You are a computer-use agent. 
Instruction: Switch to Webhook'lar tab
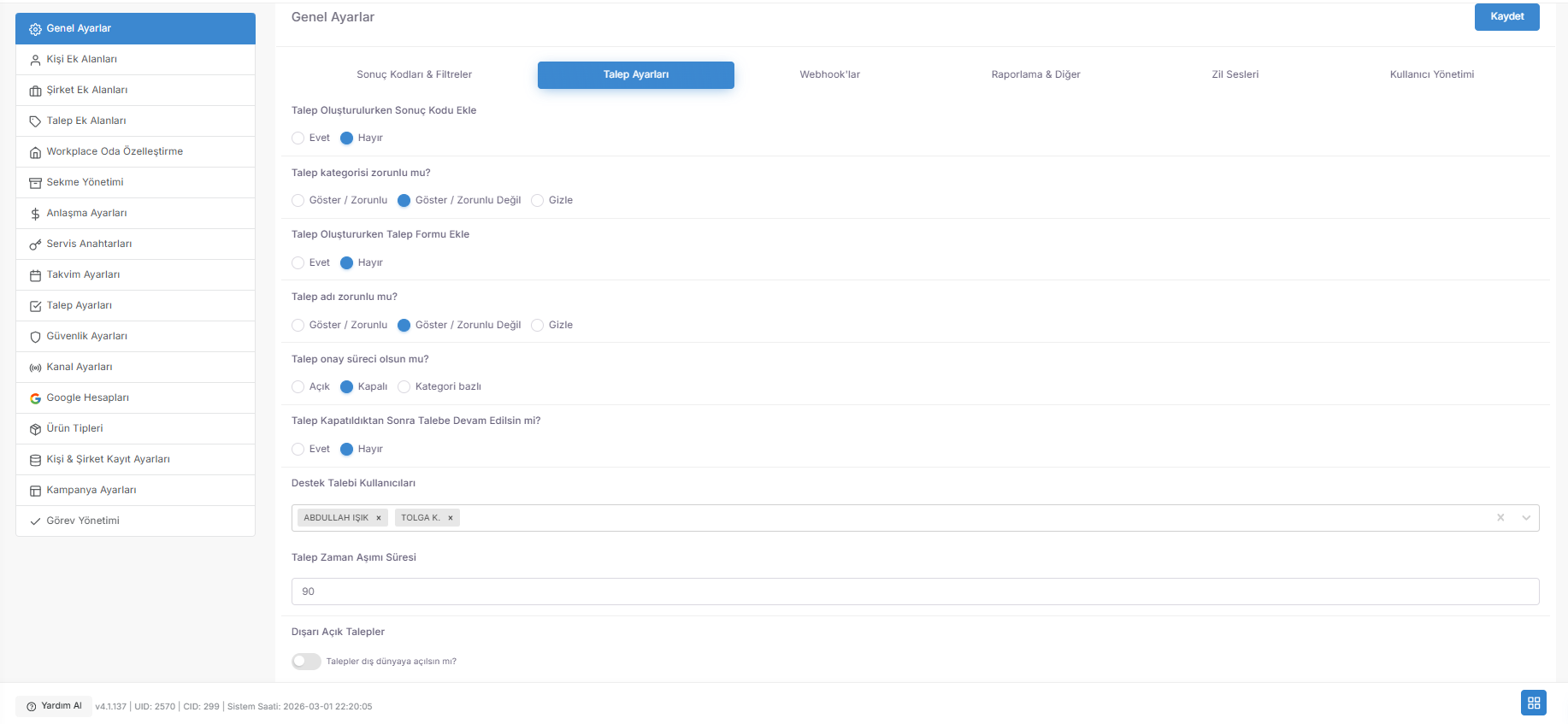(830, 74)
